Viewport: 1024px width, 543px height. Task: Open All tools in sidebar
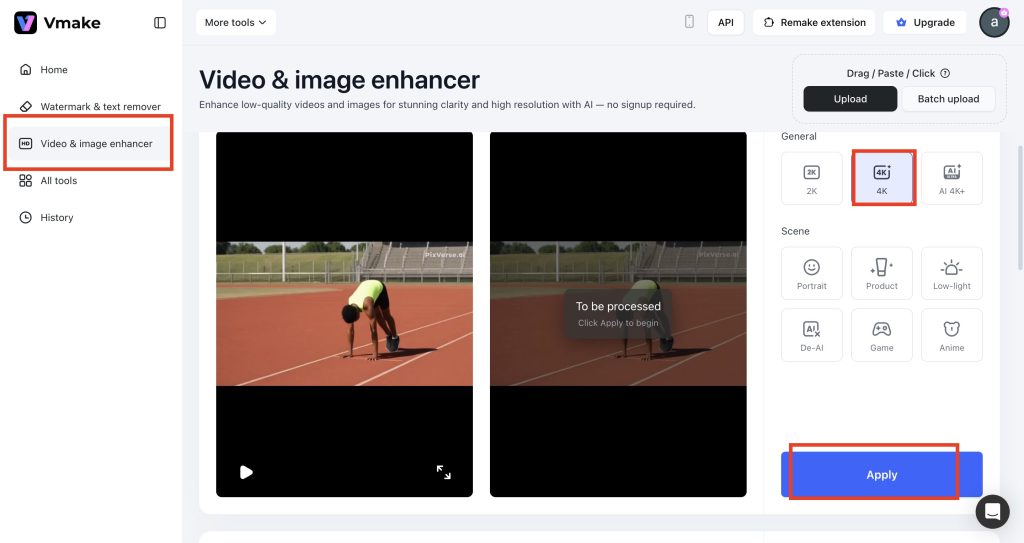[58, 181]
